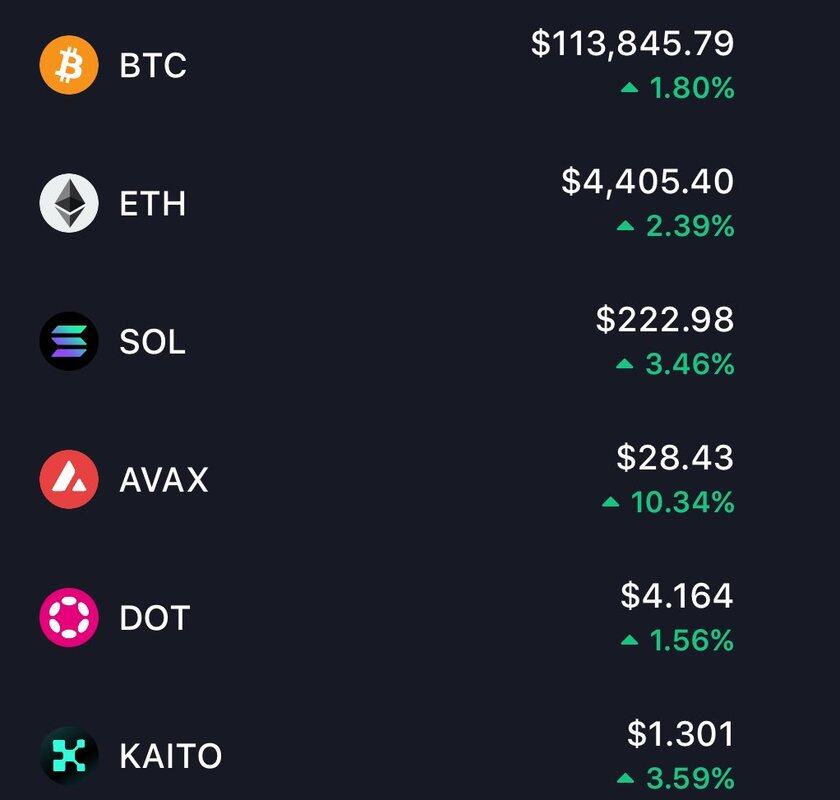Tap the Solana striped logo icon
Screen dimensions: 840x800
pos(69,341)
